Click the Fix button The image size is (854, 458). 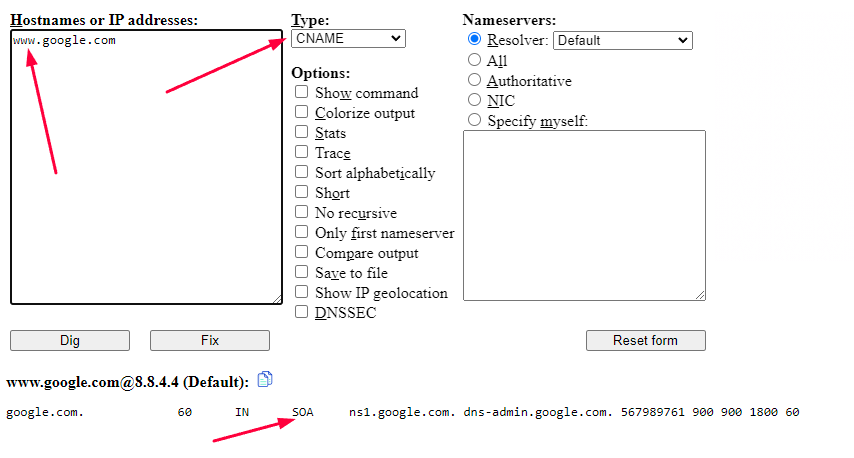point(210,340)
